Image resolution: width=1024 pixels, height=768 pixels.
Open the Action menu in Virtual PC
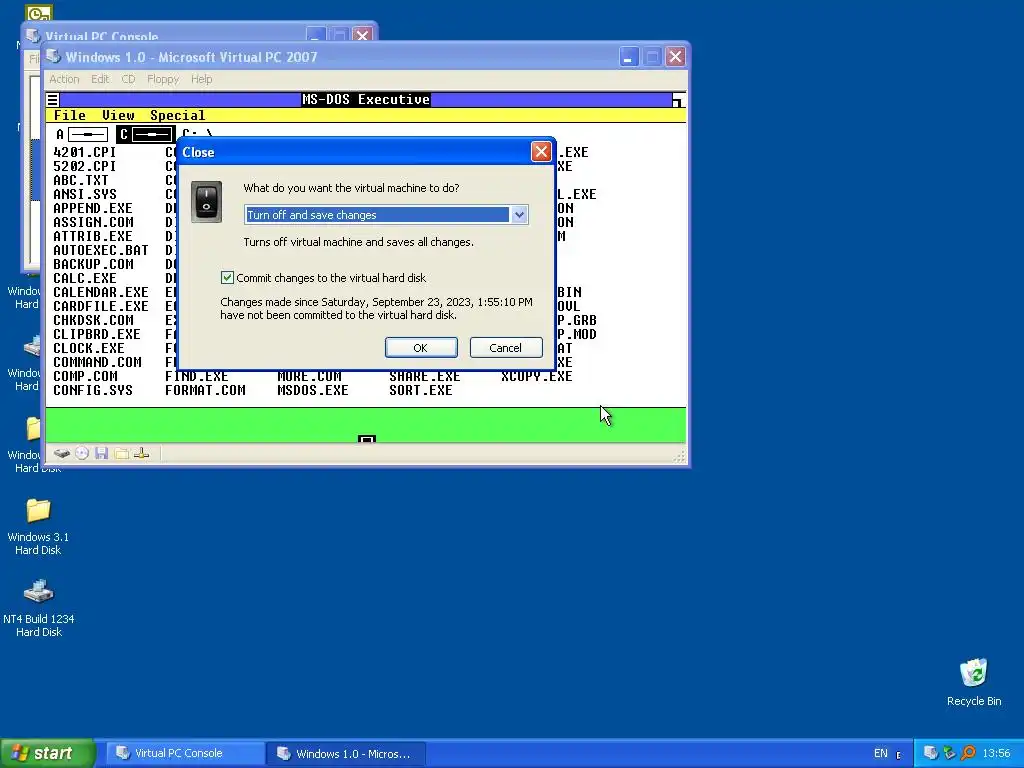tap(64, 79)
